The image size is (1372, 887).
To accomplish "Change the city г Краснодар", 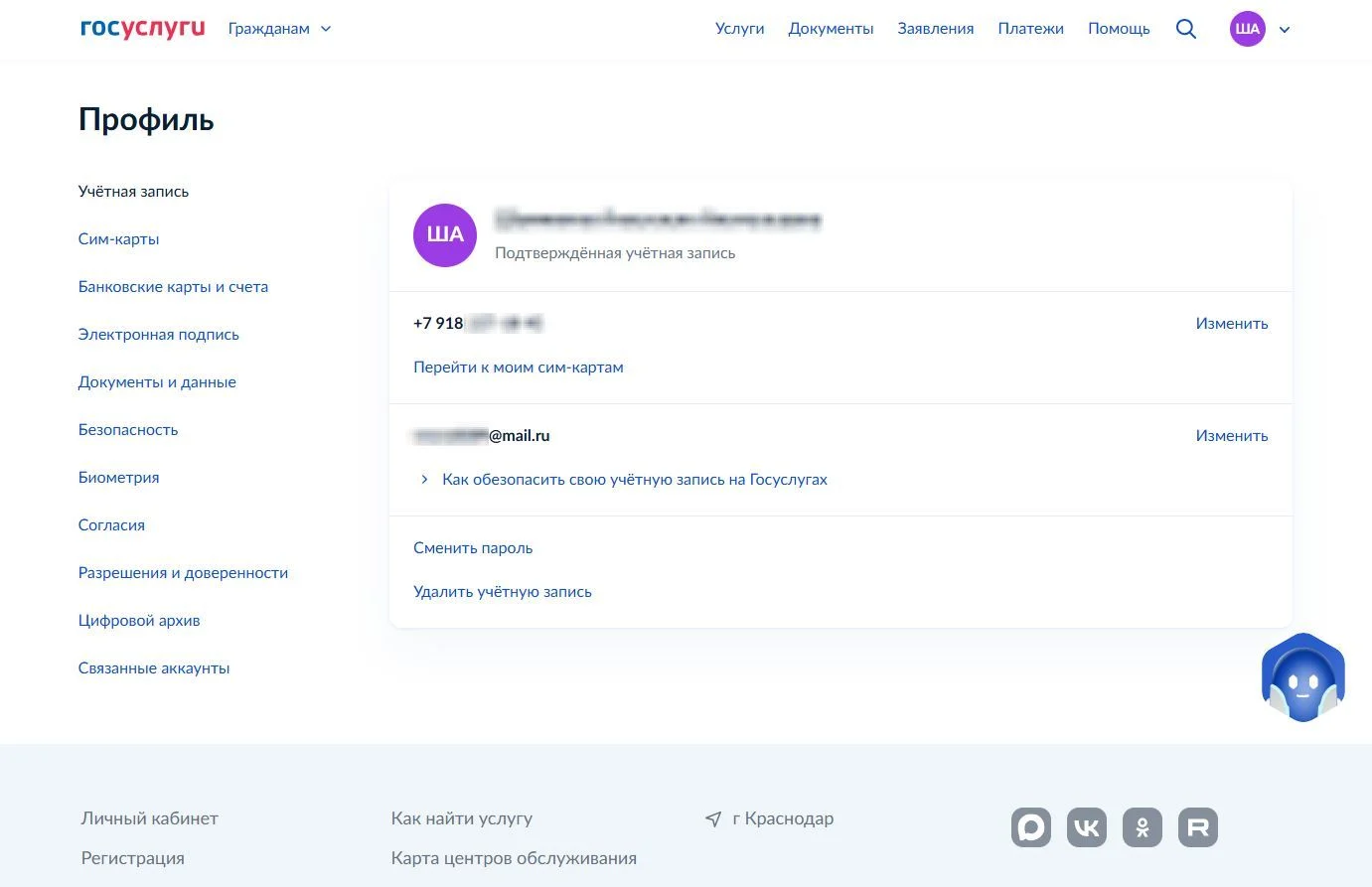I will tap(783, 818).
